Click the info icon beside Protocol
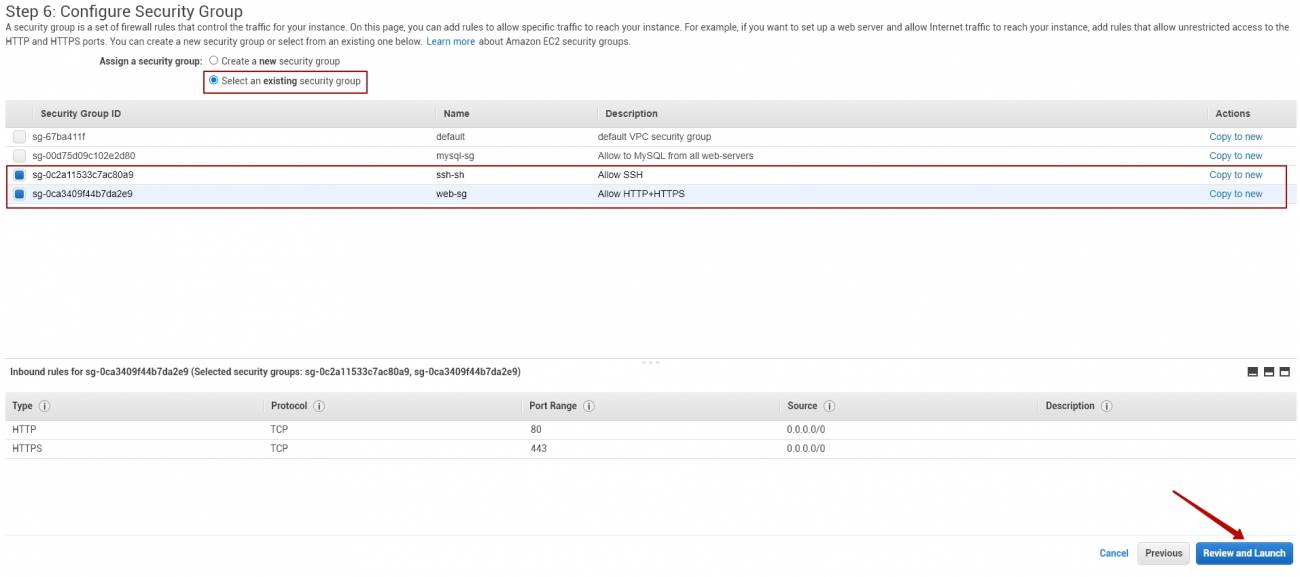This screenshot has width=1300, height=577. point(319,406)
